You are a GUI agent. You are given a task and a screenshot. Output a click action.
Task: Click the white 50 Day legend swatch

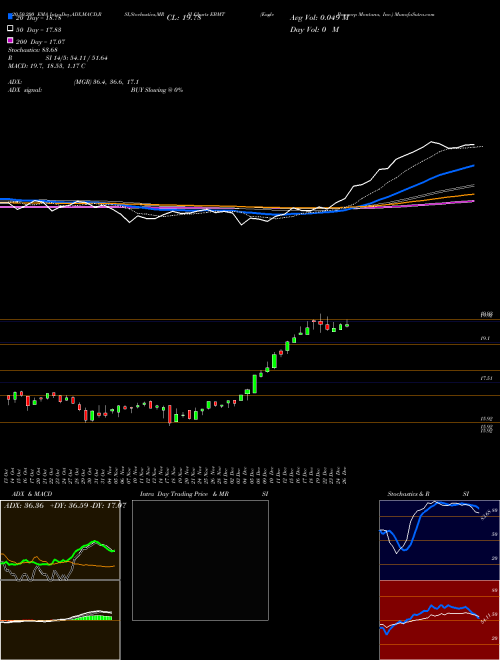(x=11, y=29)
